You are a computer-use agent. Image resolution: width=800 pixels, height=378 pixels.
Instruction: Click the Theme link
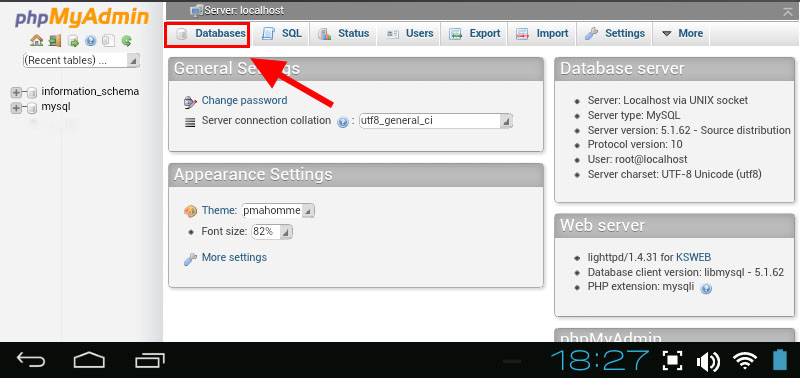coord(219,210)
